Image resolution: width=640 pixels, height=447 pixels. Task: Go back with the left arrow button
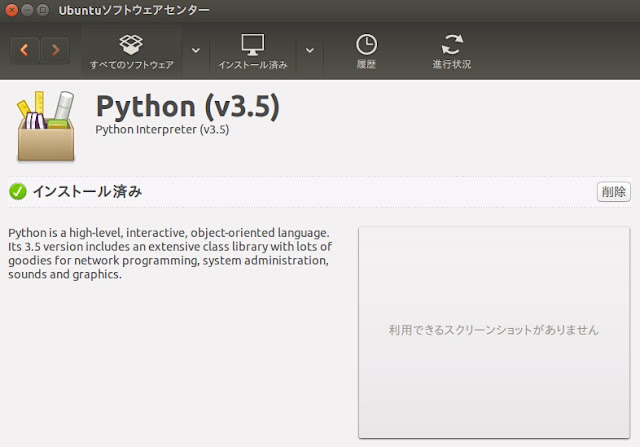(24, 50)
